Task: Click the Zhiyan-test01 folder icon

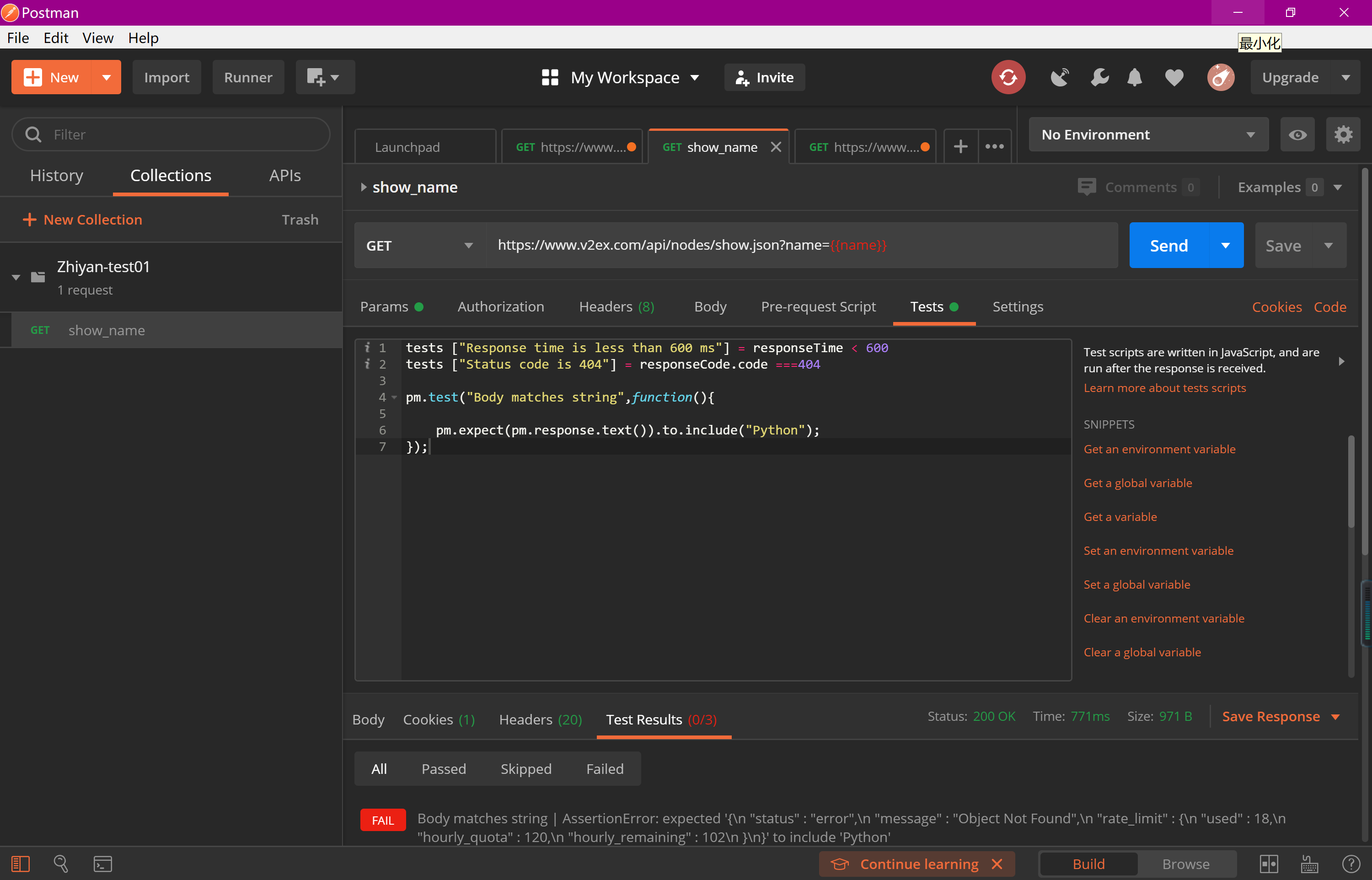Action: pyautogui.click(x=38, y=277)
